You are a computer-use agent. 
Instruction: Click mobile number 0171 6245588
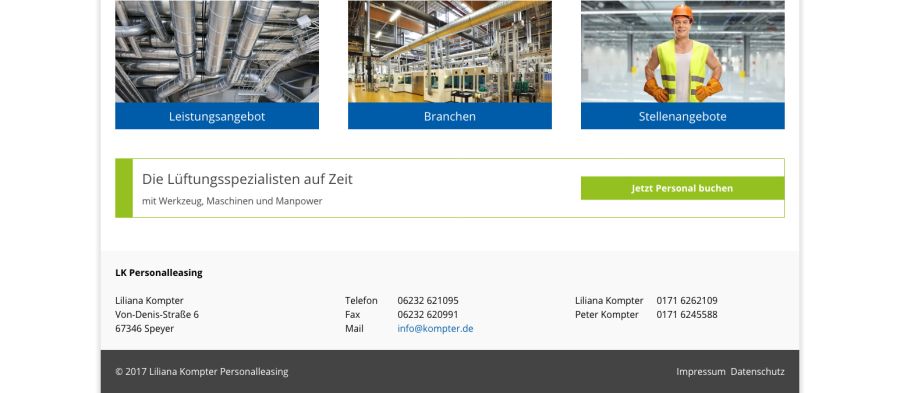click(687, 314)
